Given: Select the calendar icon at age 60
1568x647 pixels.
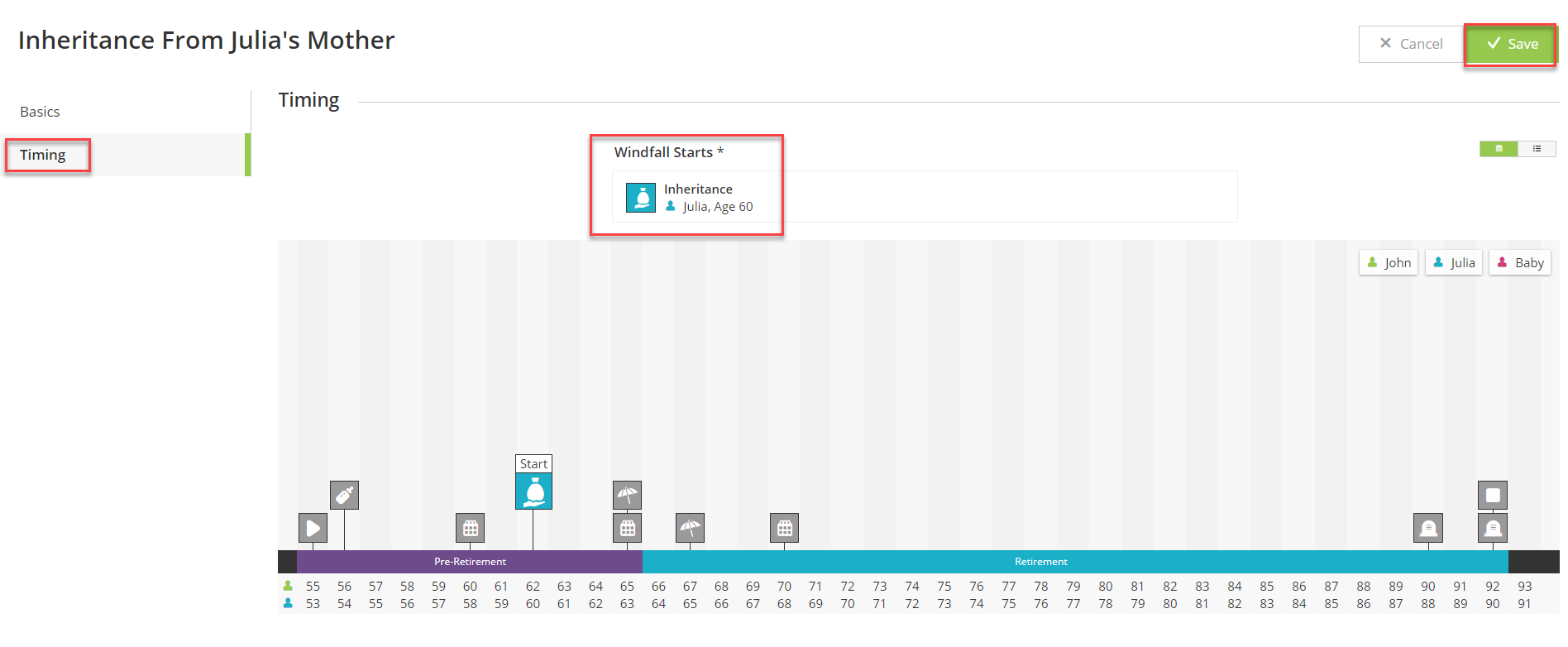Looking at the screenshot, I should 470,528.
